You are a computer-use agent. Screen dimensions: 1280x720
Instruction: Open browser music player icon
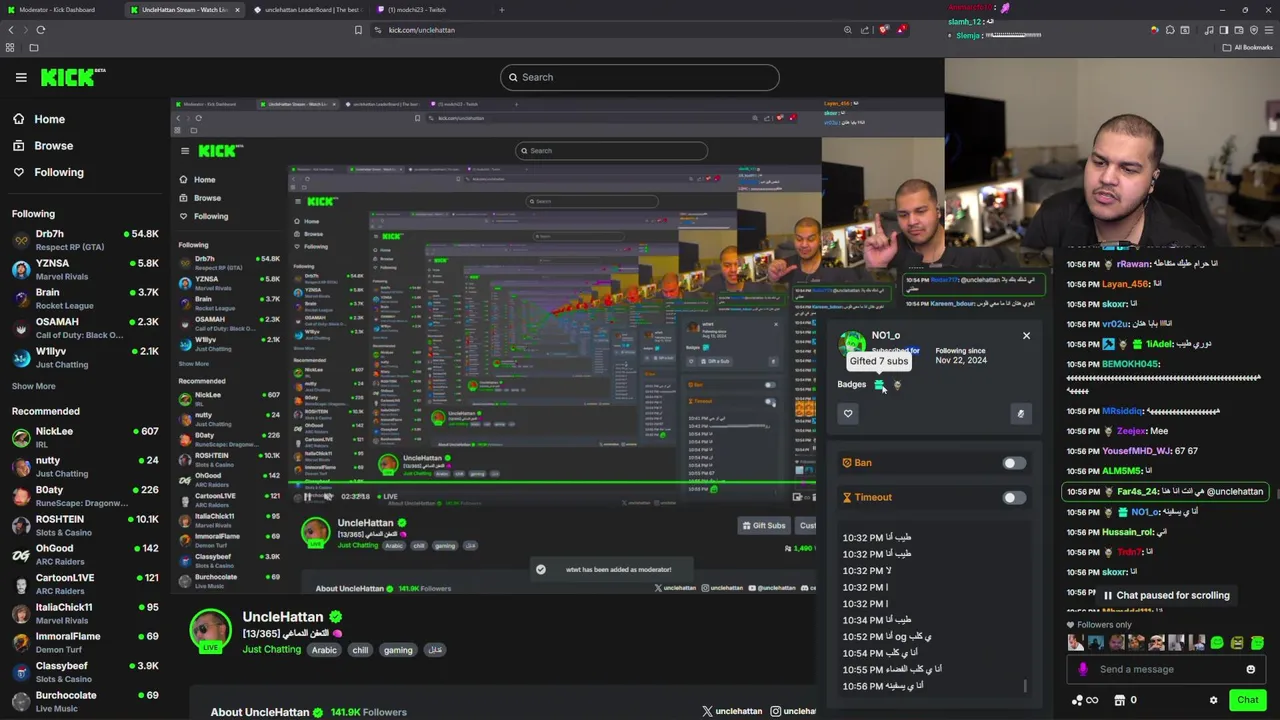pyautogui.click(x=1209, y=30)
